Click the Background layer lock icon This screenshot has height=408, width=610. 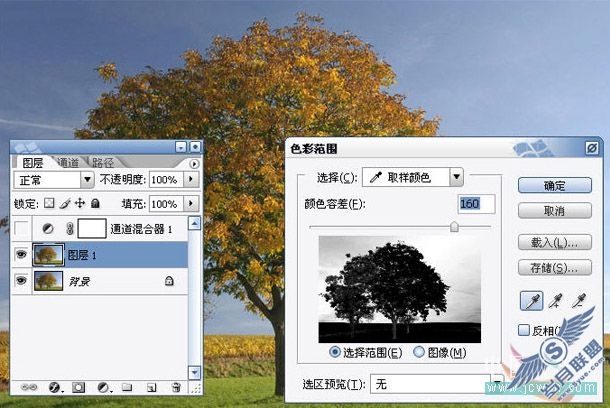[169, 280]
